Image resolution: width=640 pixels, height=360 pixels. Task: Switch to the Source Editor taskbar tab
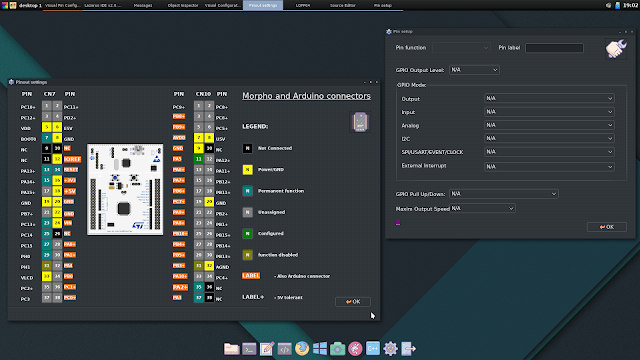point(342,5)
